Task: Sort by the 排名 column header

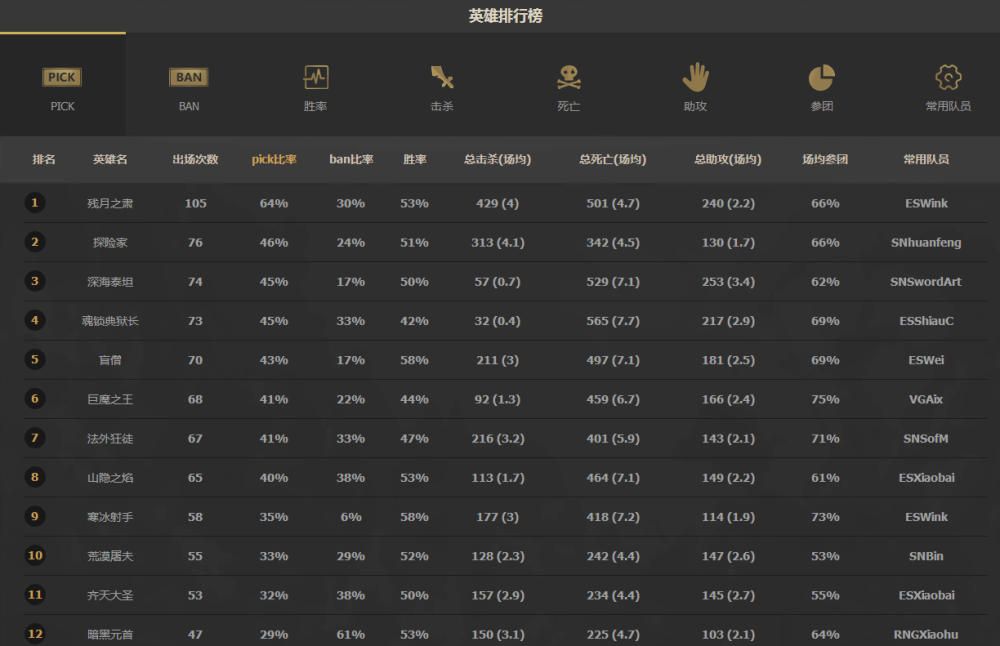Action: (44, 159)
